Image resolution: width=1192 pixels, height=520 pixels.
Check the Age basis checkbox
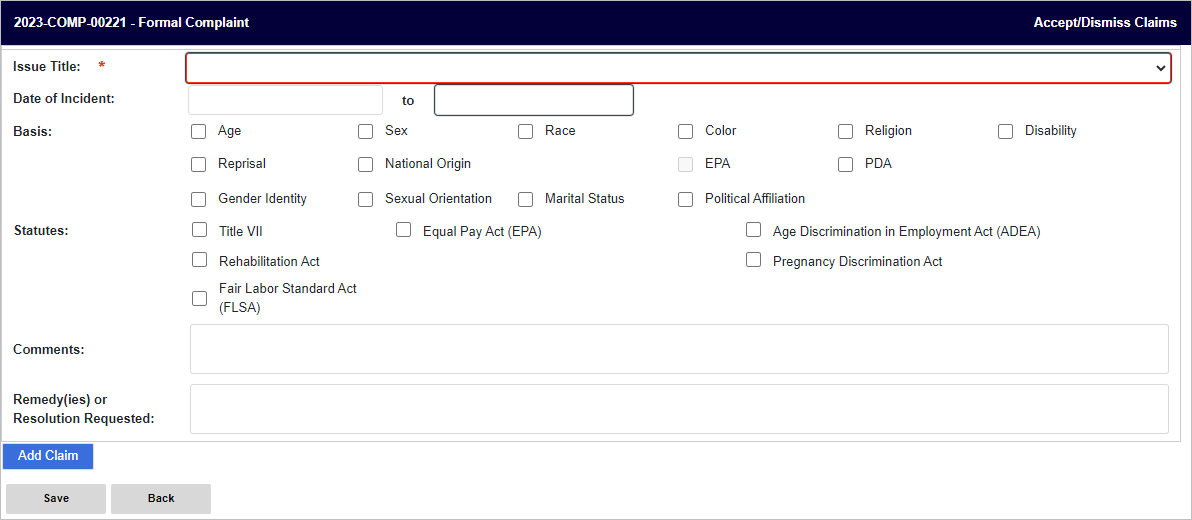tap(198, 132)
